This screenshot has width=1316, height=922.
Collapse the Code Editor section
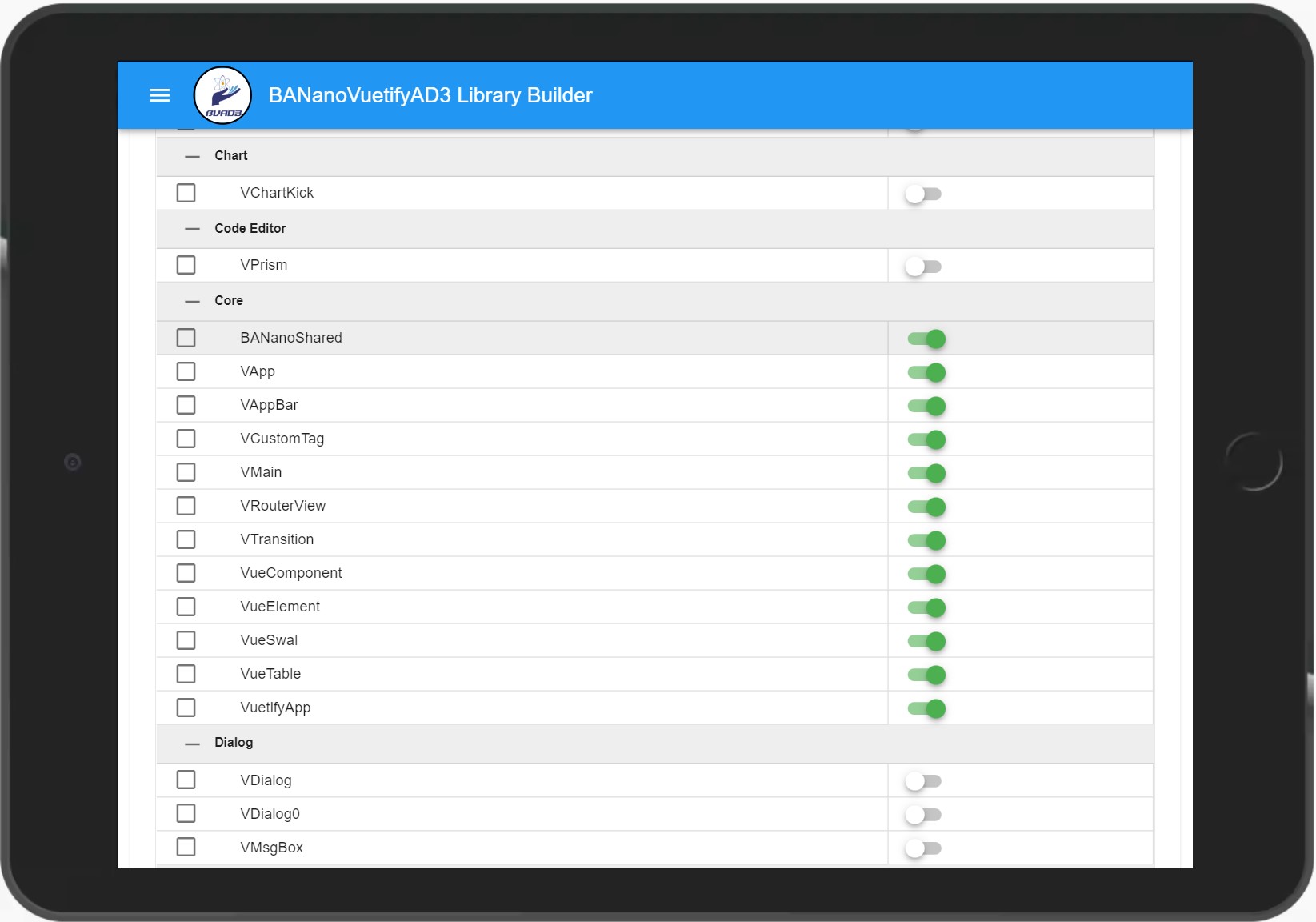pyautogui.click(x=192, y=229)
